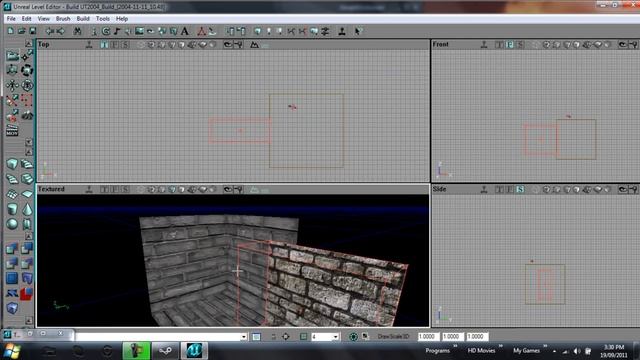Select the Brush Rotate tool

pos(27,70)
